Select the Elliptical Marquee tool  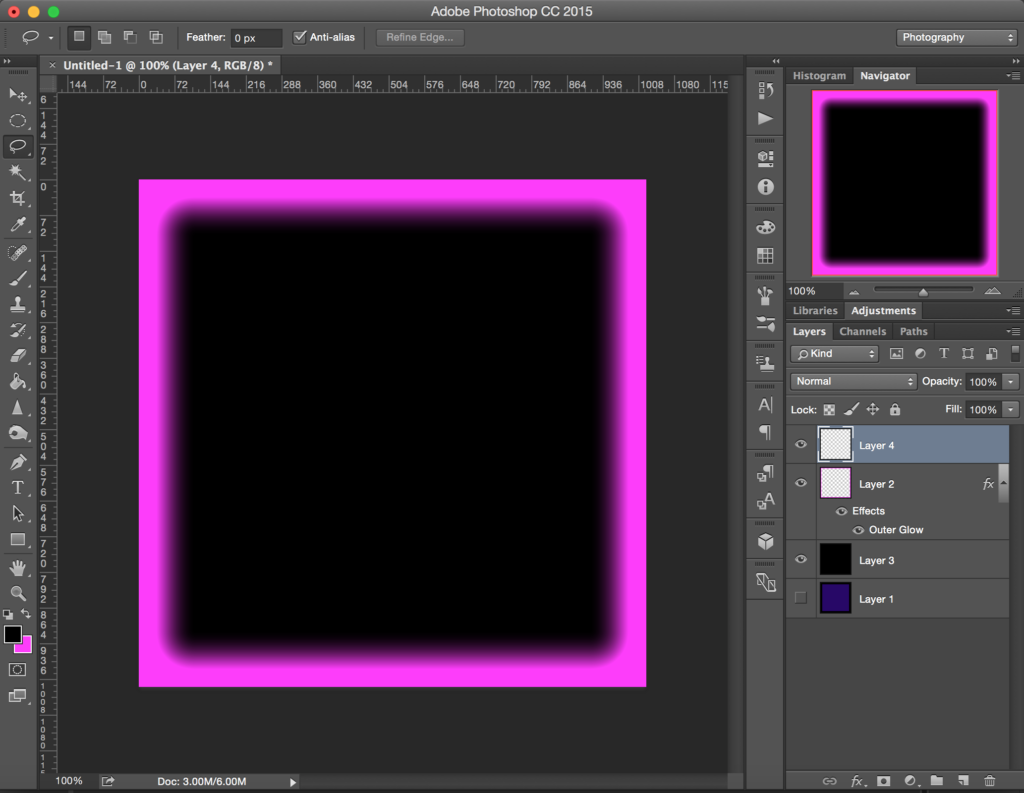pos(18,121)
